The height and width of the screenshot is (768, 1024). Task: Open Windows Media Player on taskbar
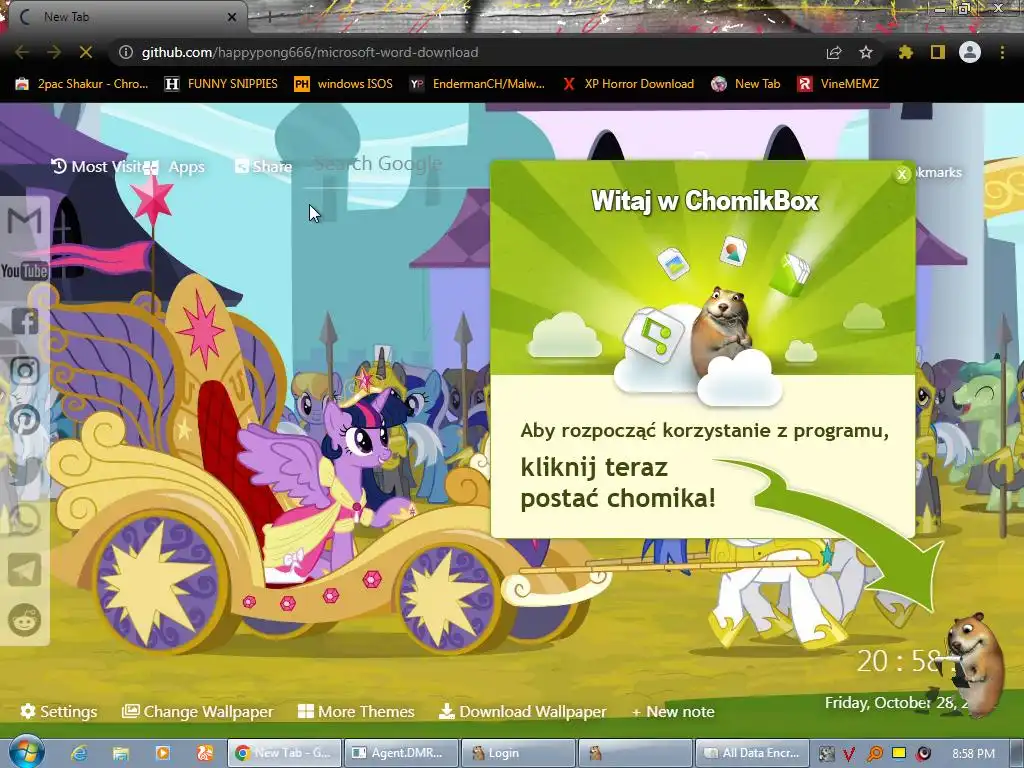pyautogui.click(x=163, y=753)
